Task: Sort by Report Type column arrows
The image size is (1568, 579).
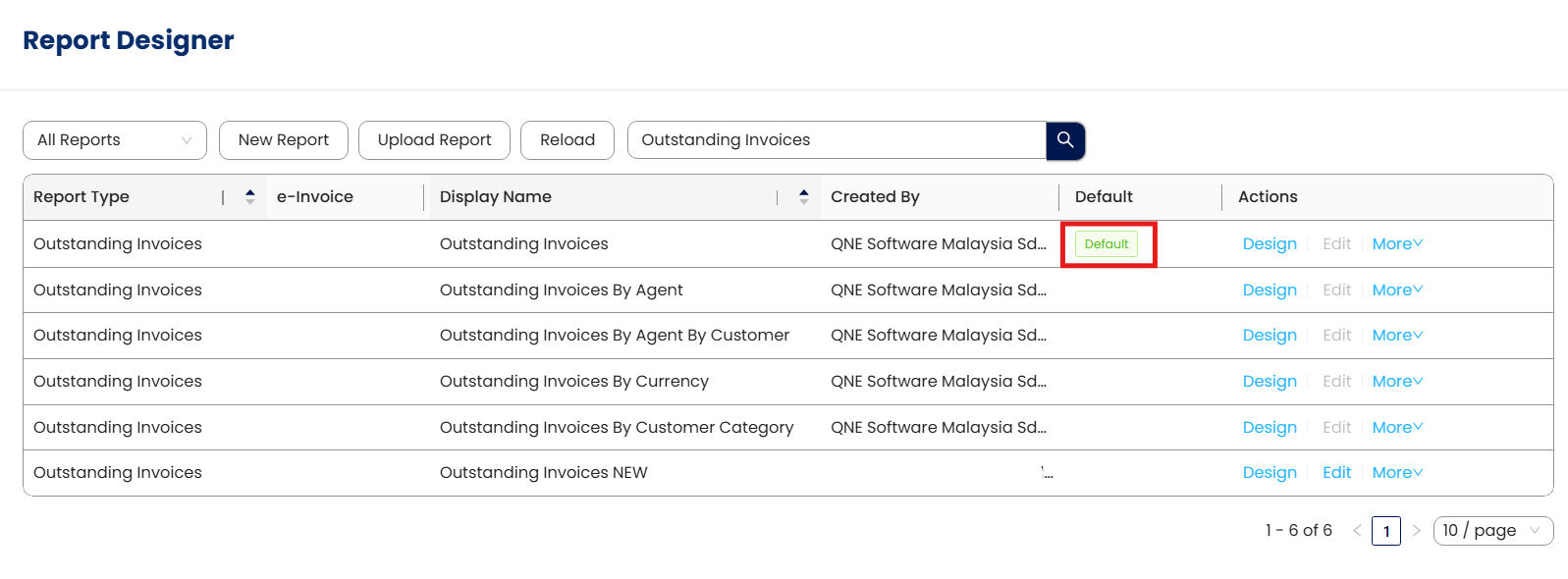Action: tap(250, 197)
